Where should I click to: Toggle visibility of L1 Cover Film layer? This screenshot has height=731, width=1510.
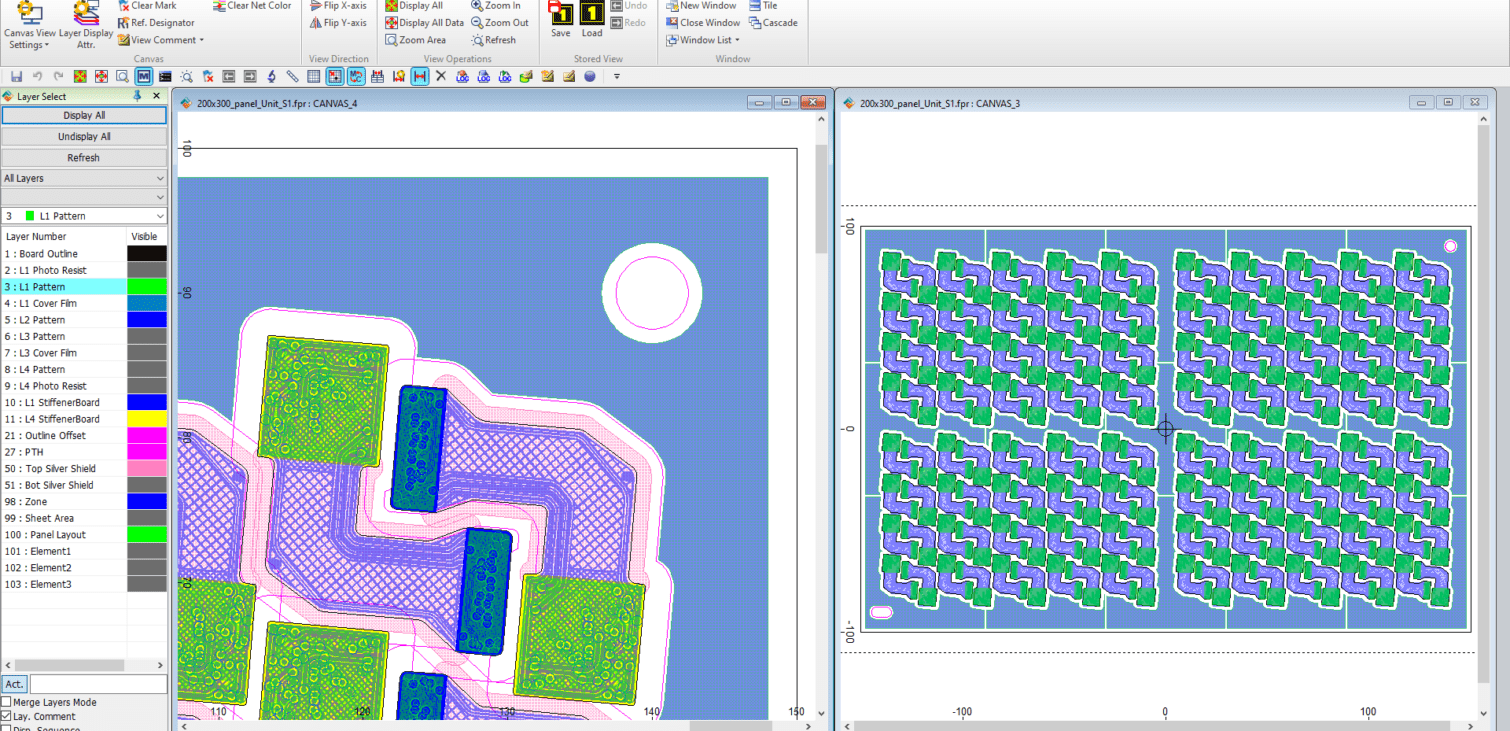point(146,303)
